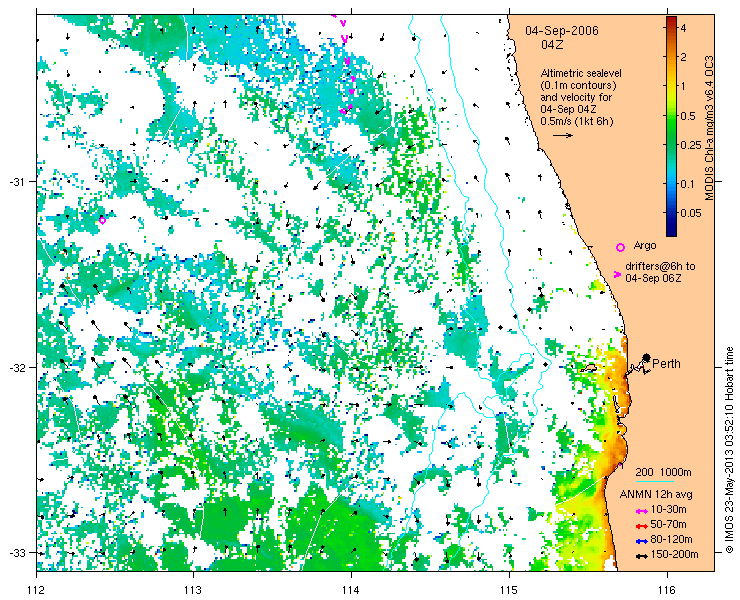Click '(0.1m contours)' description line

(x=579, y=86)
